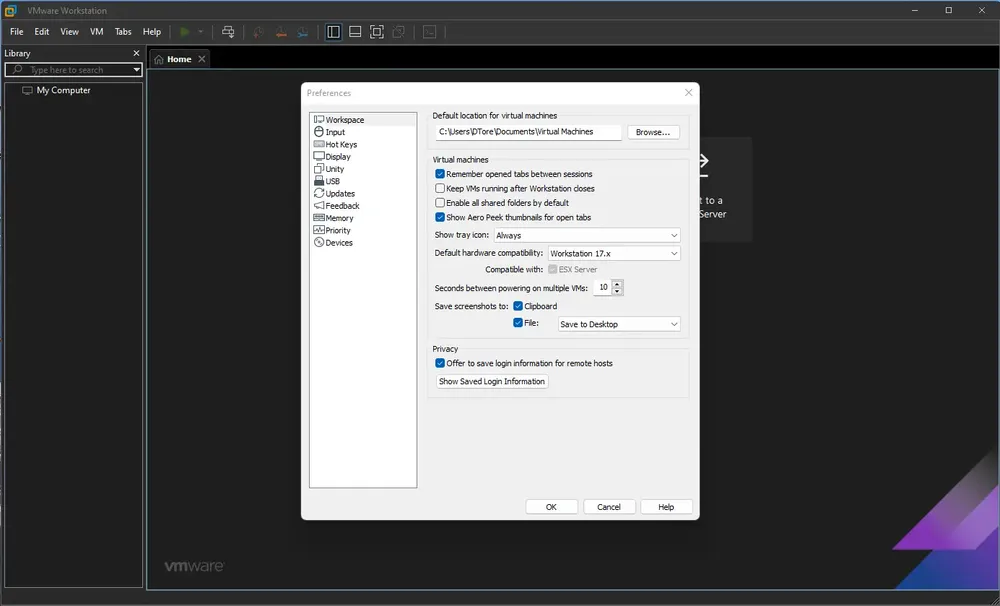Close the Home tab with its X
1000x606 pixels.
tap(202, 59)
